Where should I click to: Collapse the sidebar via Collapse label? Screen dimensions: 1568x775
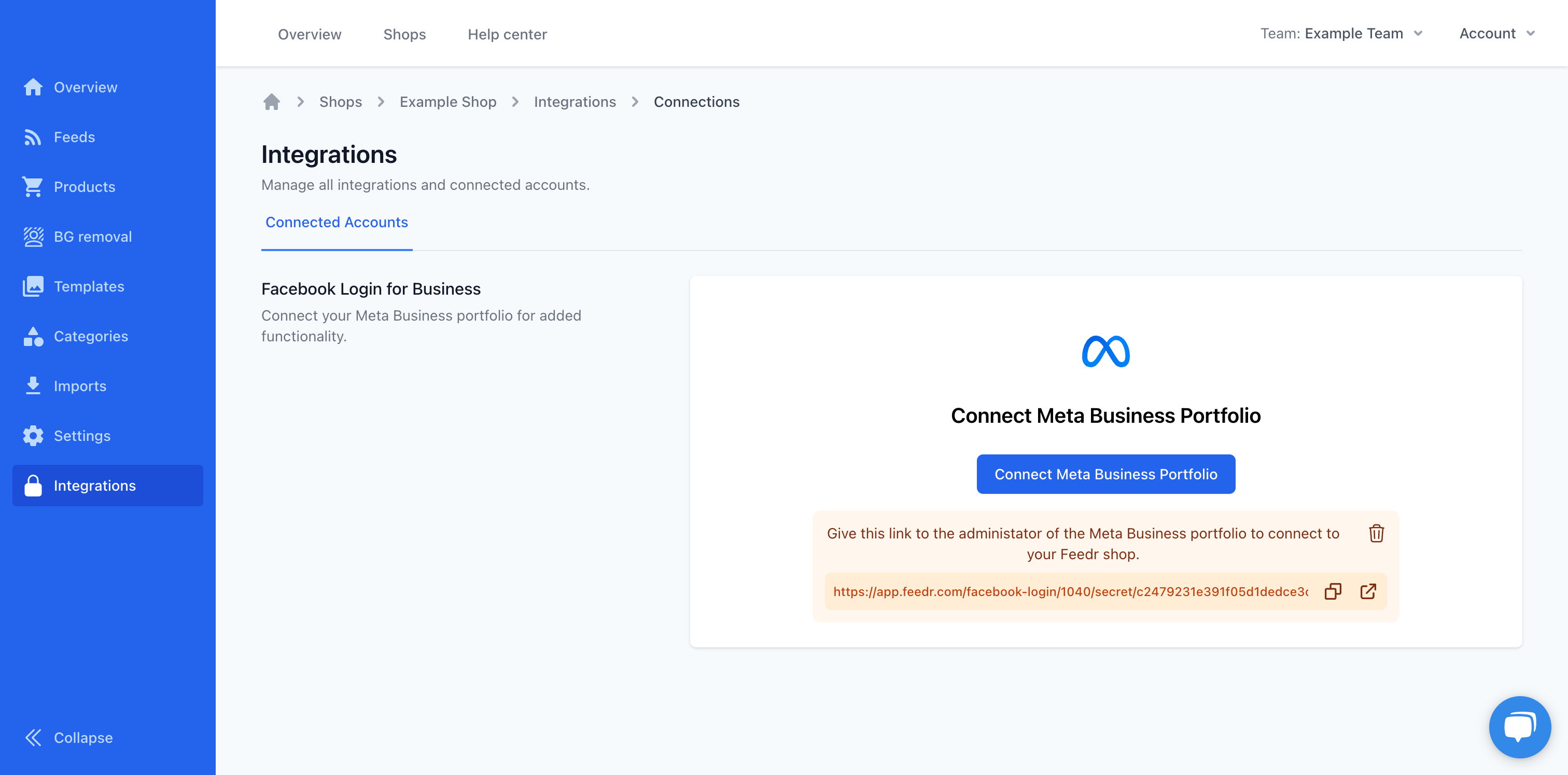click(x=83, y=737)
